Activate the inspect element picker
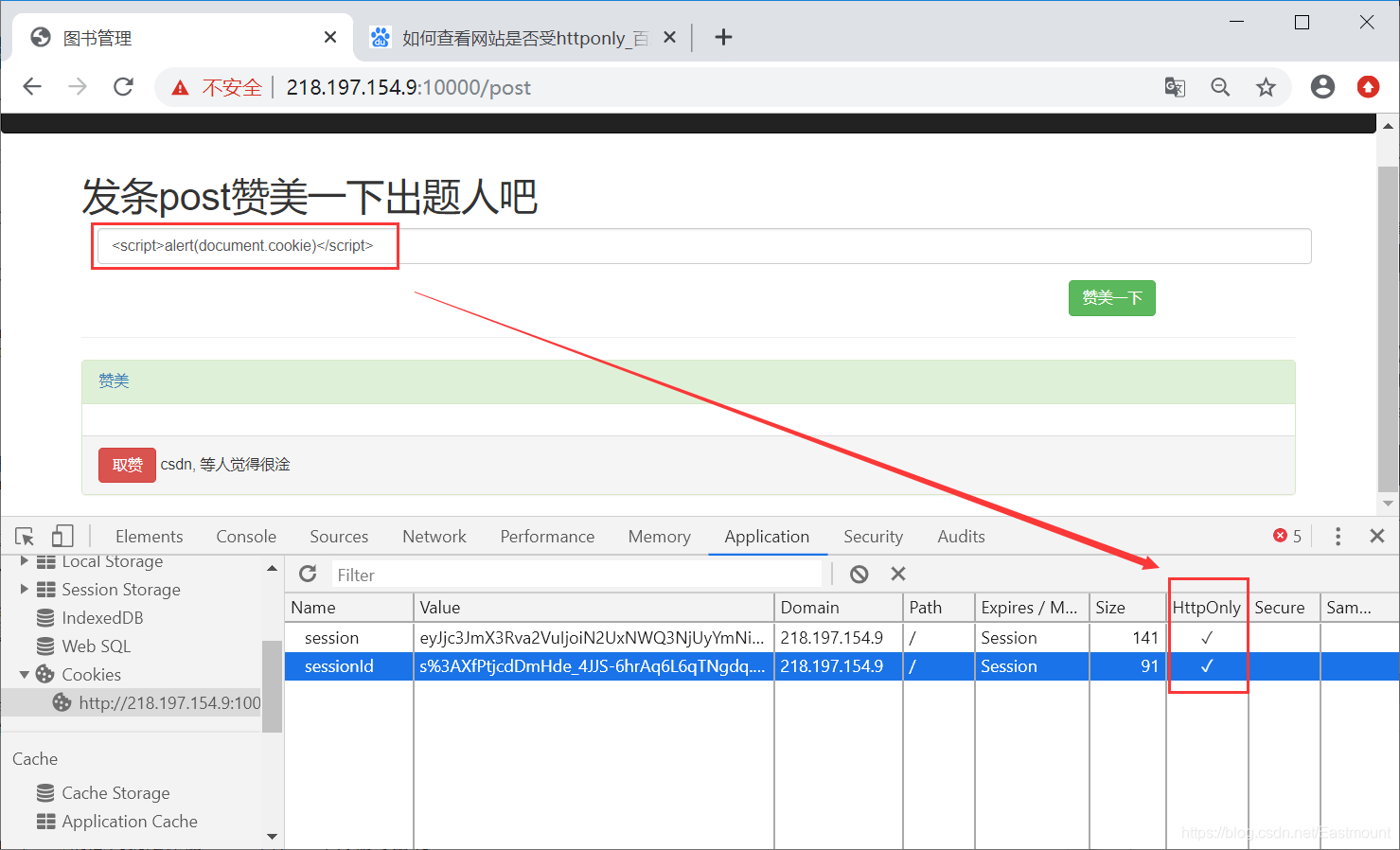The width and height of the screenshot is (1400, 850). point(25,537)
